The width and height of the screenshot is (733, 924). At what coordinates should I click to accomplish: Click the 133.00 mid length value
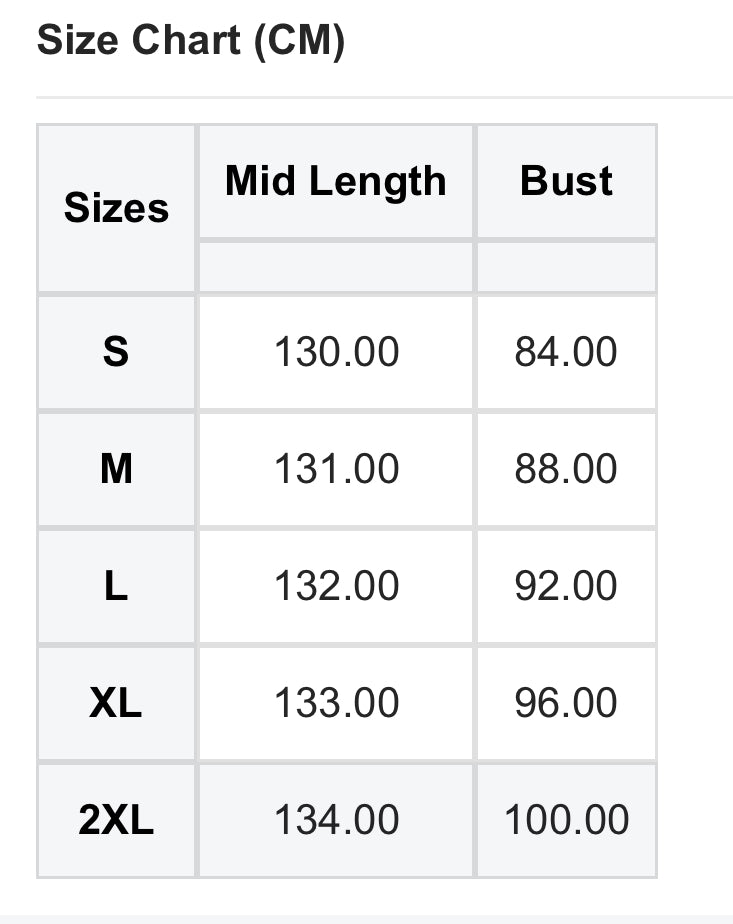pos(336,702)
